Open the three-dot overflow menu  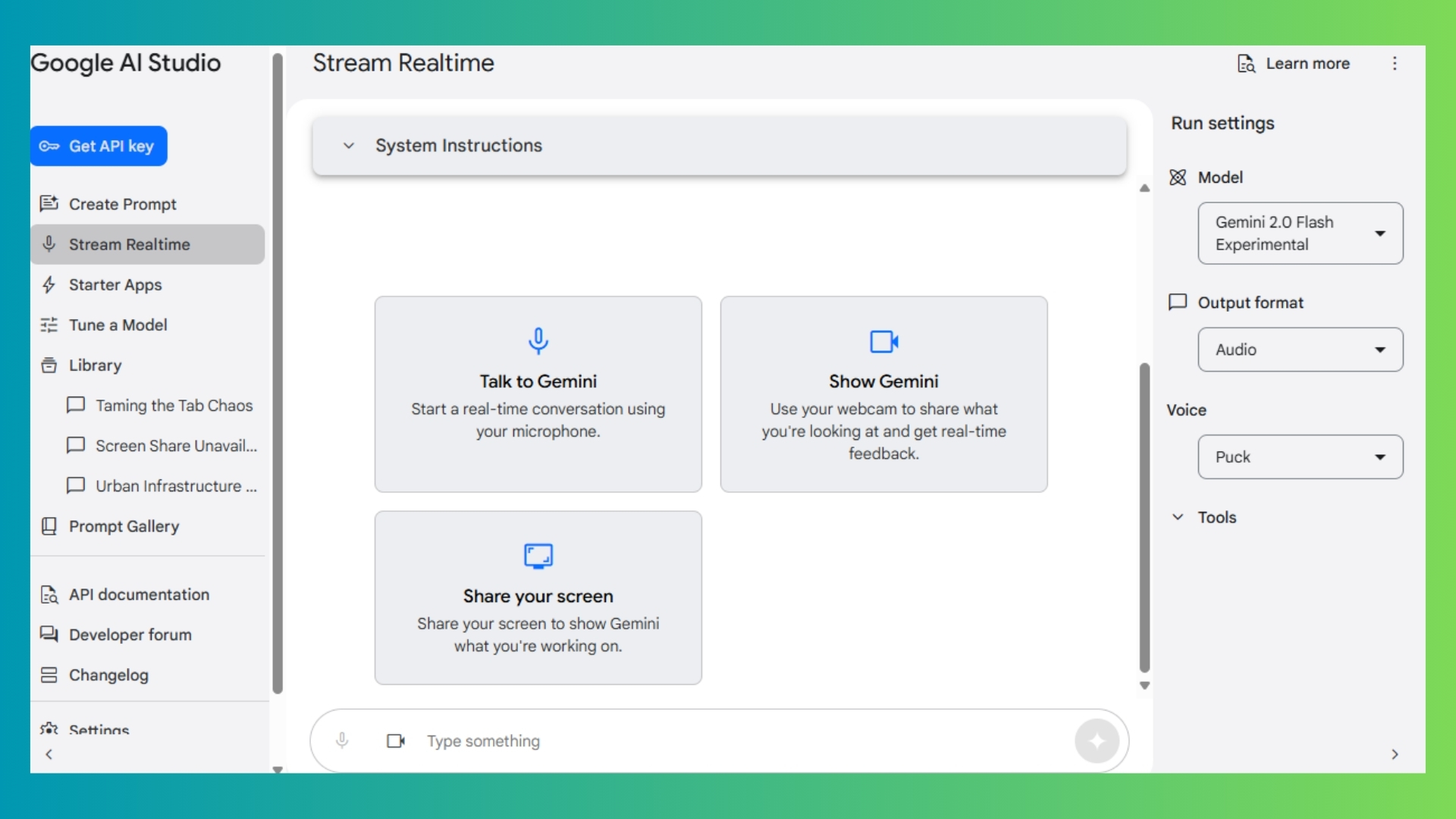(x=1394, y=64)
